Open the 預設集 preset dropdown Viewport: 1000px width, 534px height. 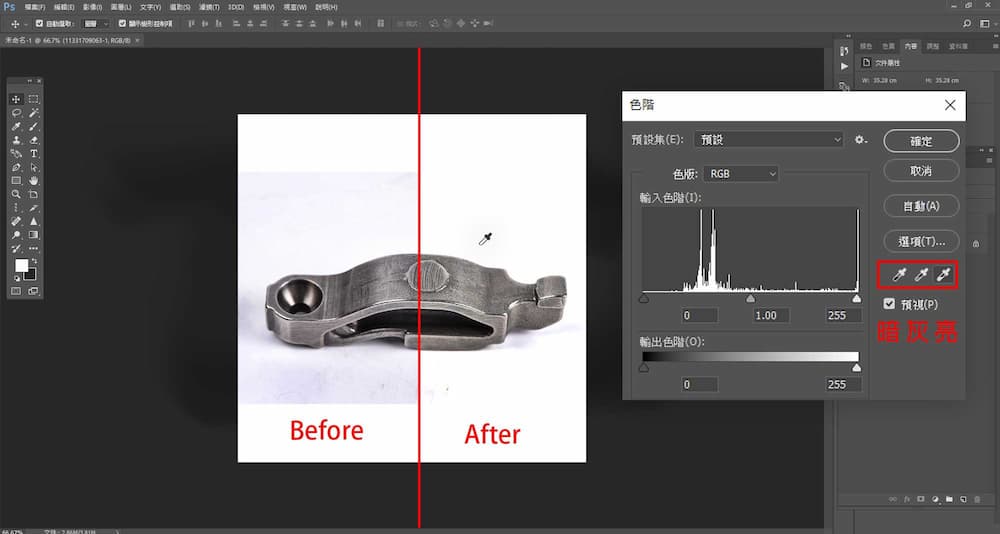(x=770, y=140)
